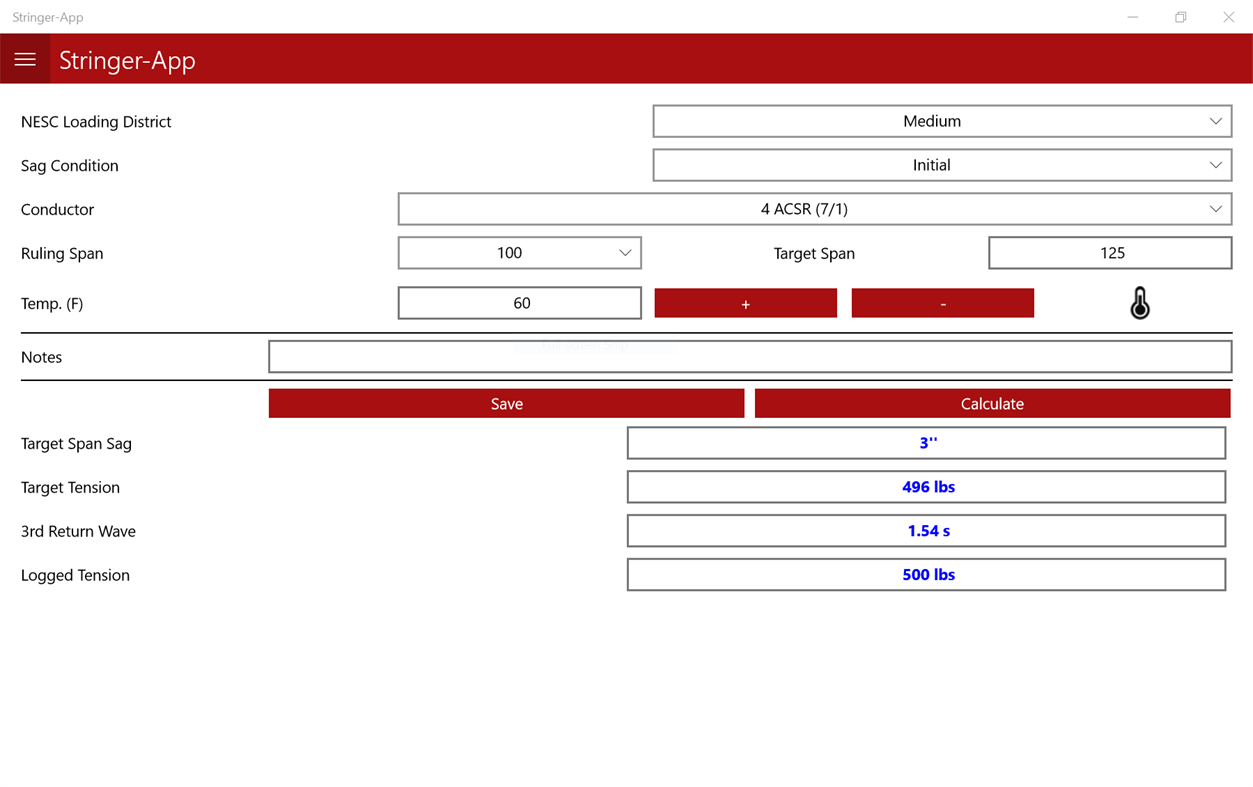
Task: Click the Logged Tension field showing 500 lbs
Action: pyautogui.click(x=926, y=574)
